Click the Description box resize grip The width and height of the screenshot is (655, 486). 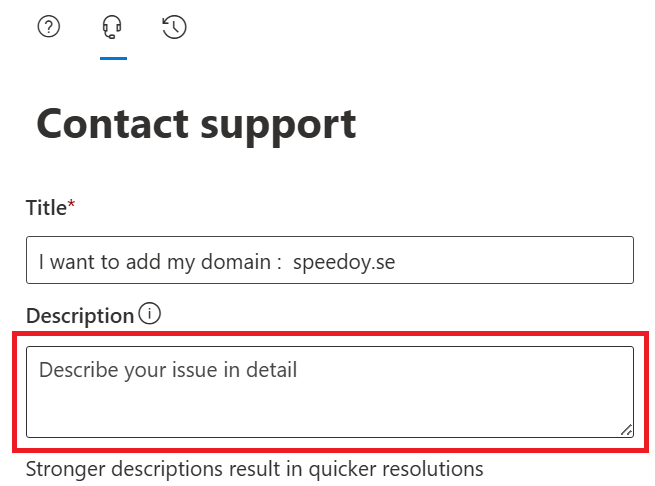pos(626,429)
